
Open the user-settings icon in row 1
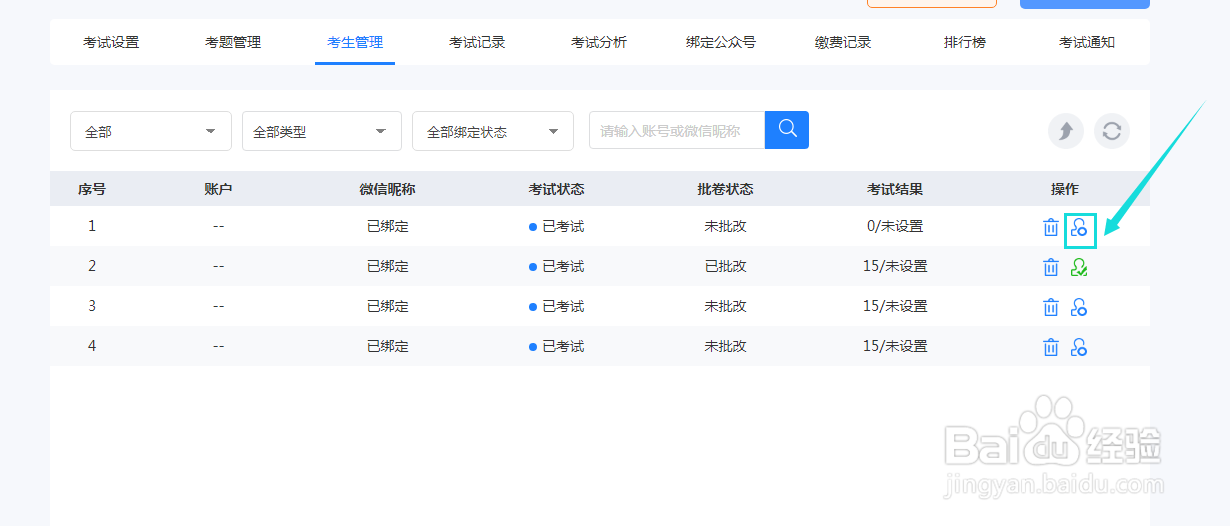pyautogui.click(x=1079, y=228)
